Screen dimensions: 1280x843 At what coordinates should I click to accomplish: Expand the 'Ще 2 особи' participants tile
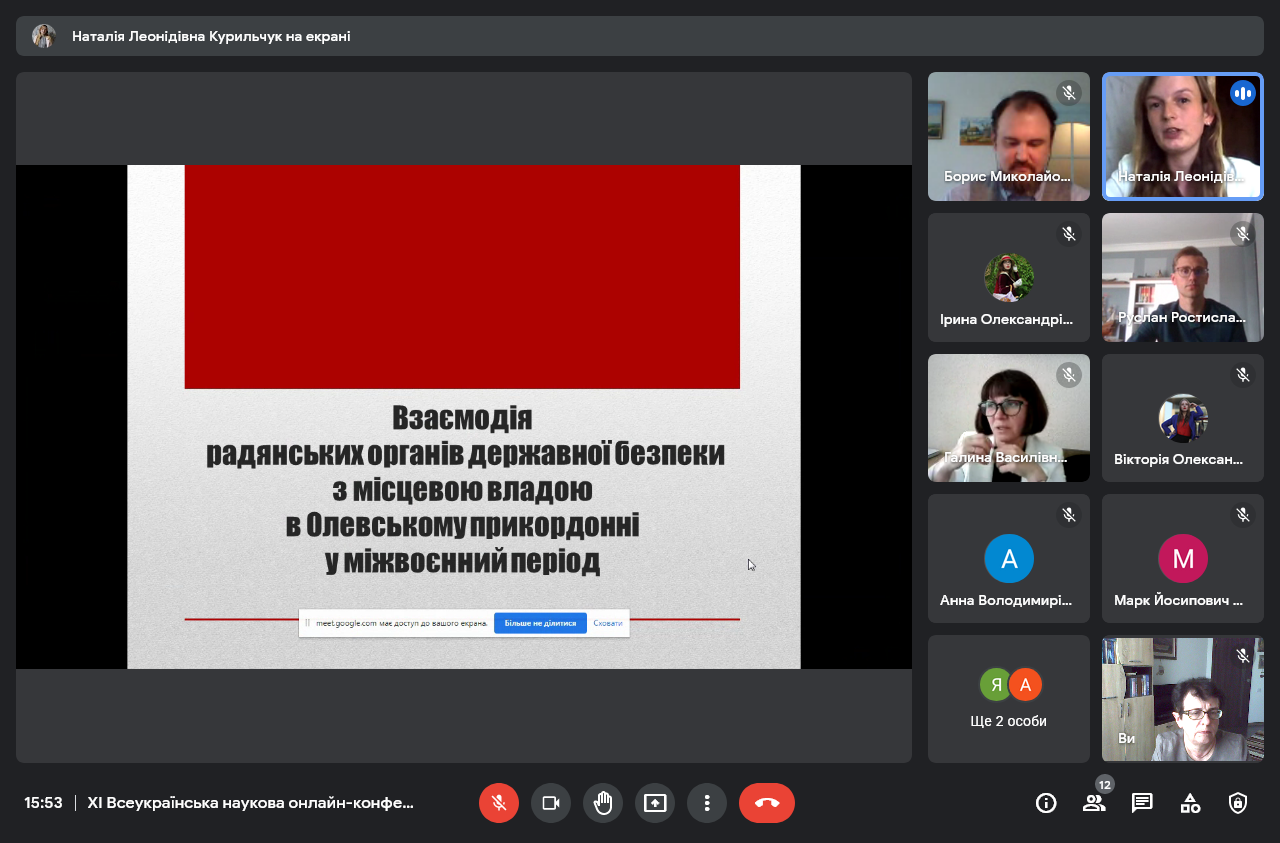pyautogui.click(x=1008, y=699)
